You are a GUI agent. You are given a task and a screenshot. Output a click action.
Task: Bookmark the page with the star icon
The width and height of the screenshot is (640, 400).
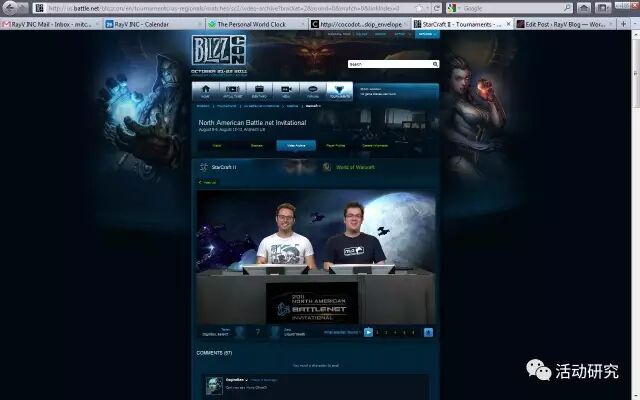coord(419,8)
